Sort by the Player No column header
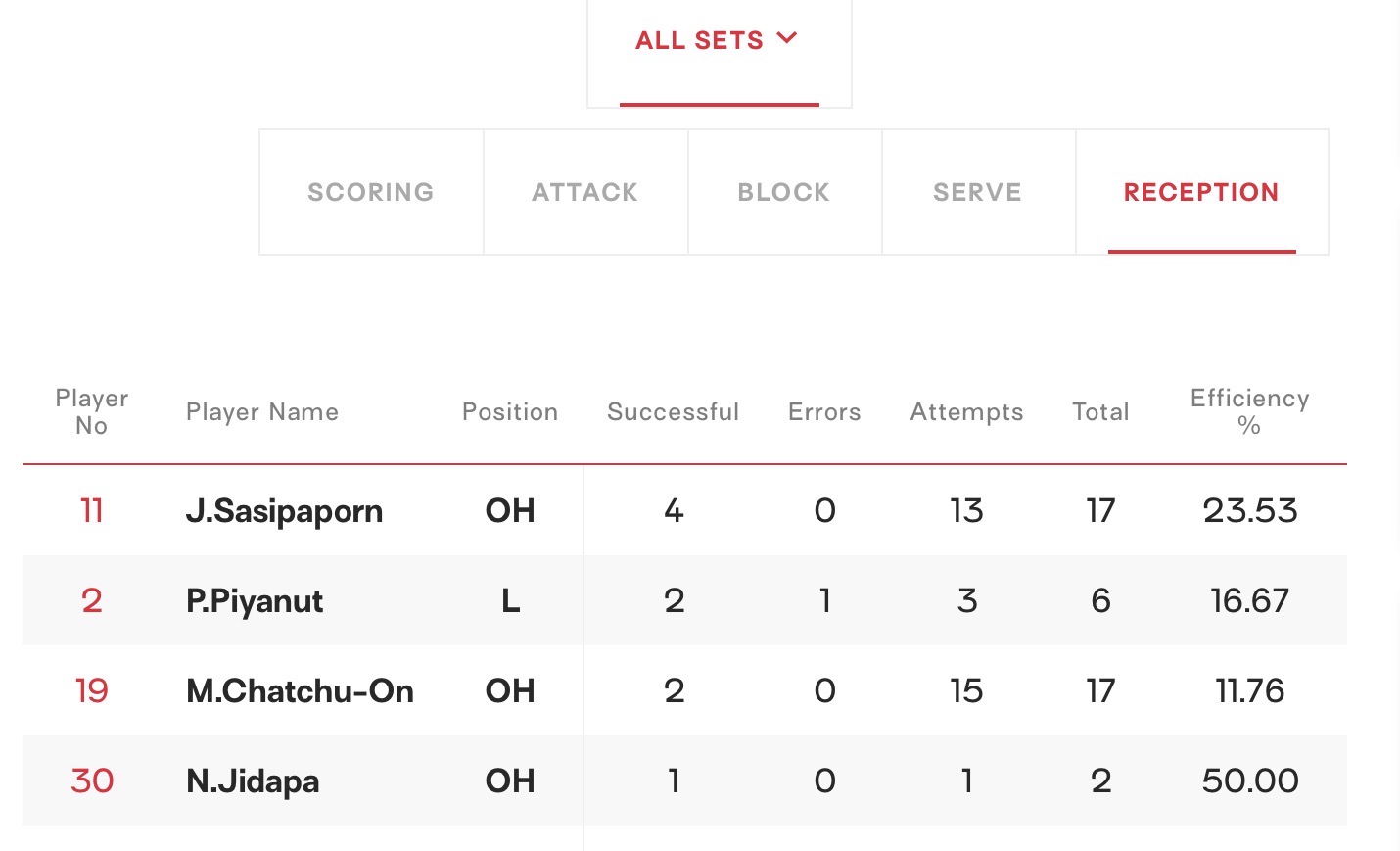Image resolution: width=1400 pixels, height=851 pixels. pyautogui.click(x=92, y=412)
